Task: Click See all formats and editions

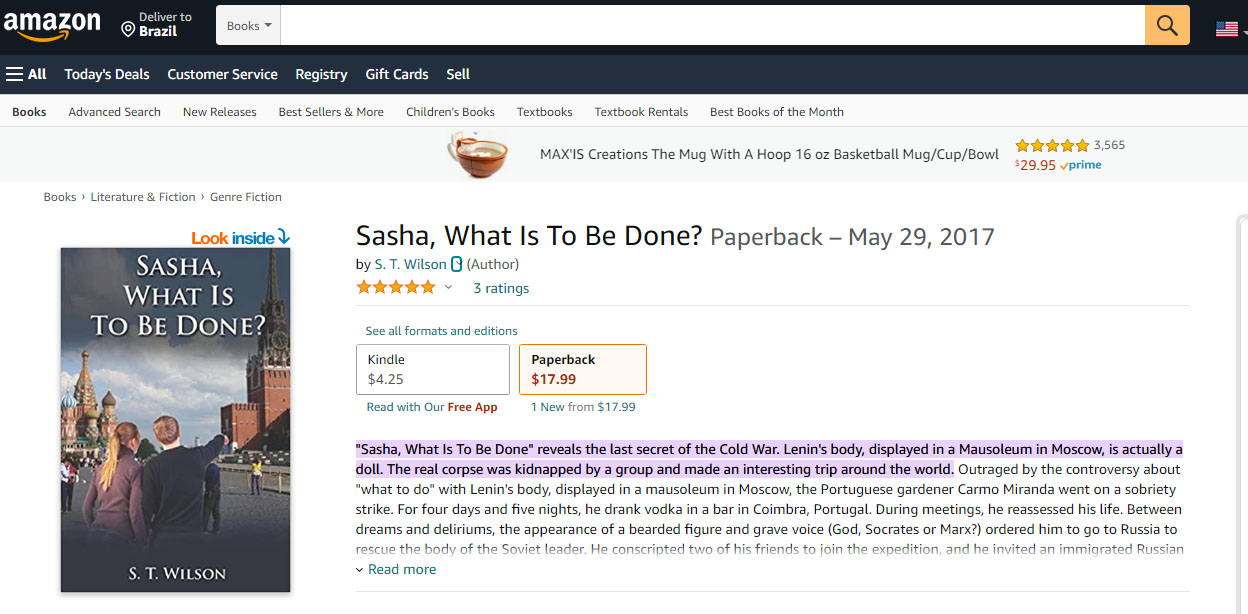Action: 441,331
